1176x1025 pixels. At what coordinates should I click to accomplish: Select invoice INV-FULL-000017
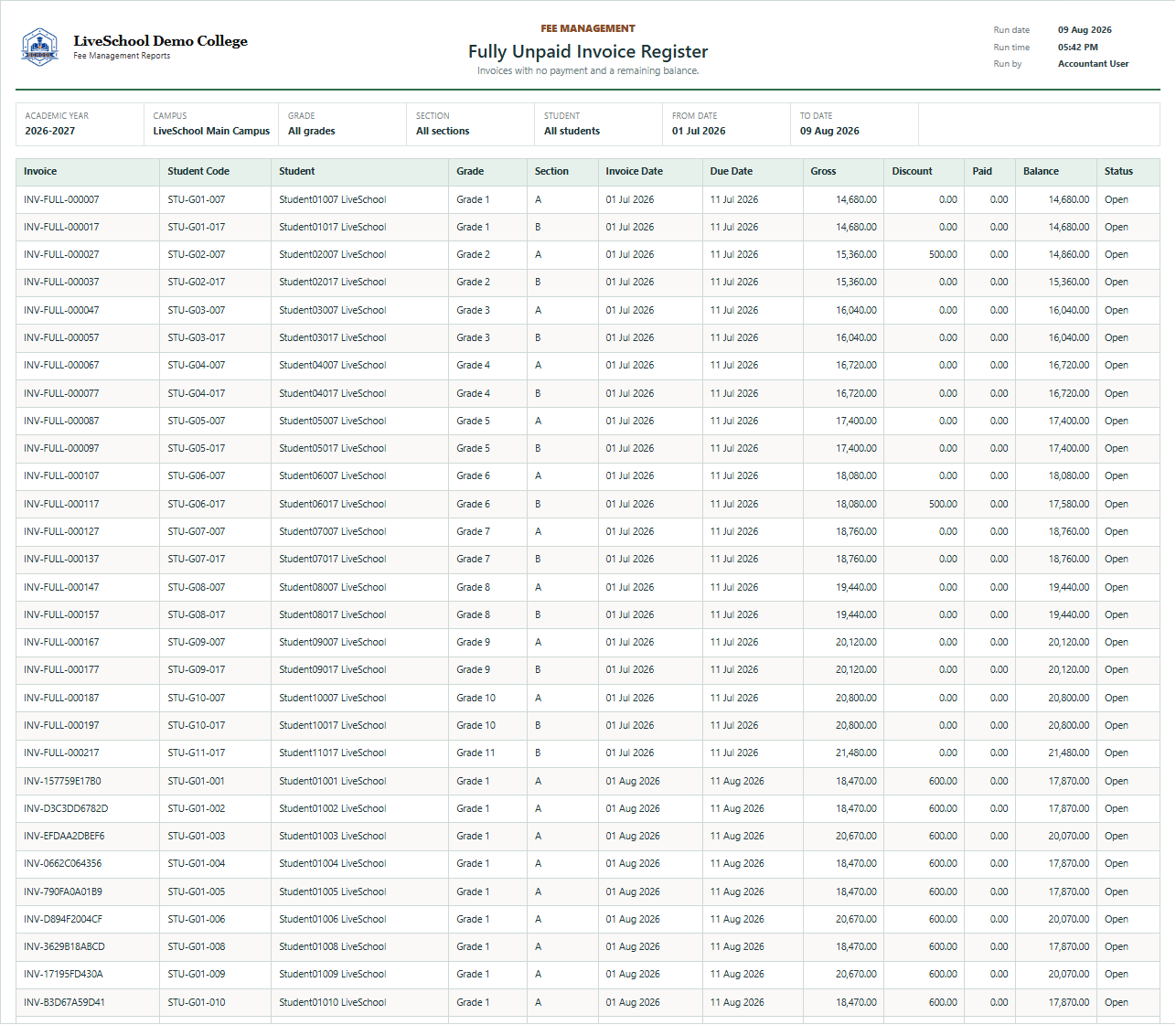[61, 227]
